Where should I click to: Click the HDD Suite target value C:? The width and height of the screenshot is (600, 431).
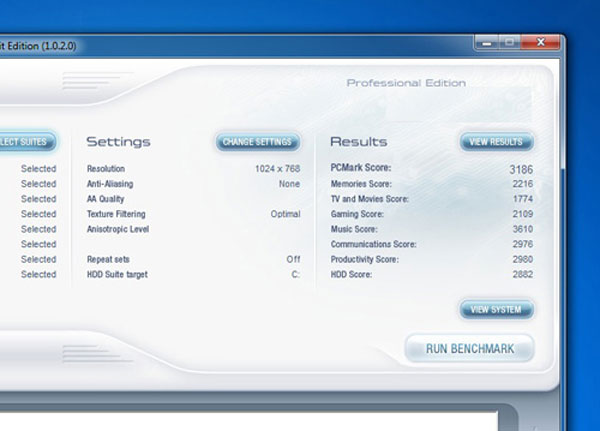click(x=296, y=274)
